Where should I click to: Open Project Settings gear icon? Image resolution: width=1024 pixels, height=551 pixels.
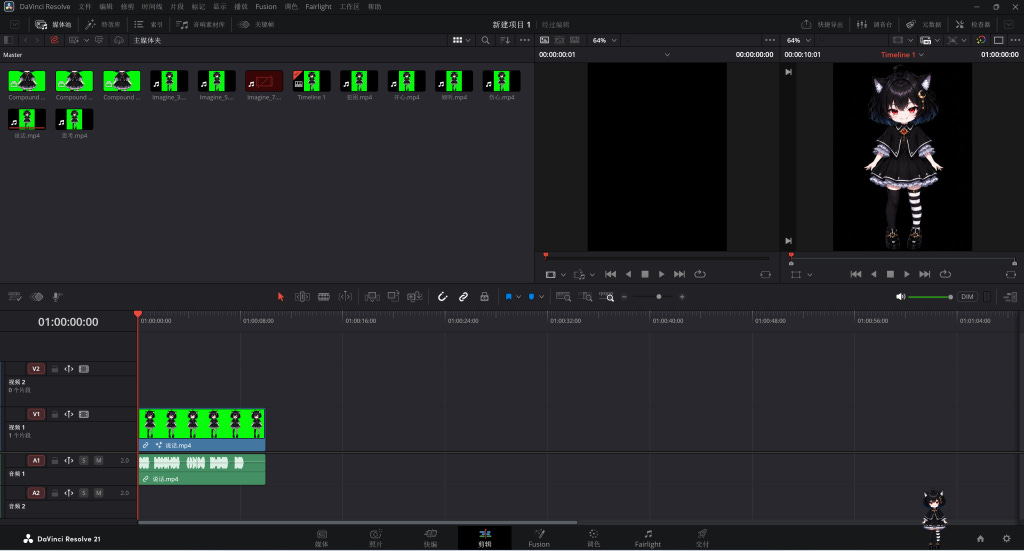click(x=1006, y=539)
